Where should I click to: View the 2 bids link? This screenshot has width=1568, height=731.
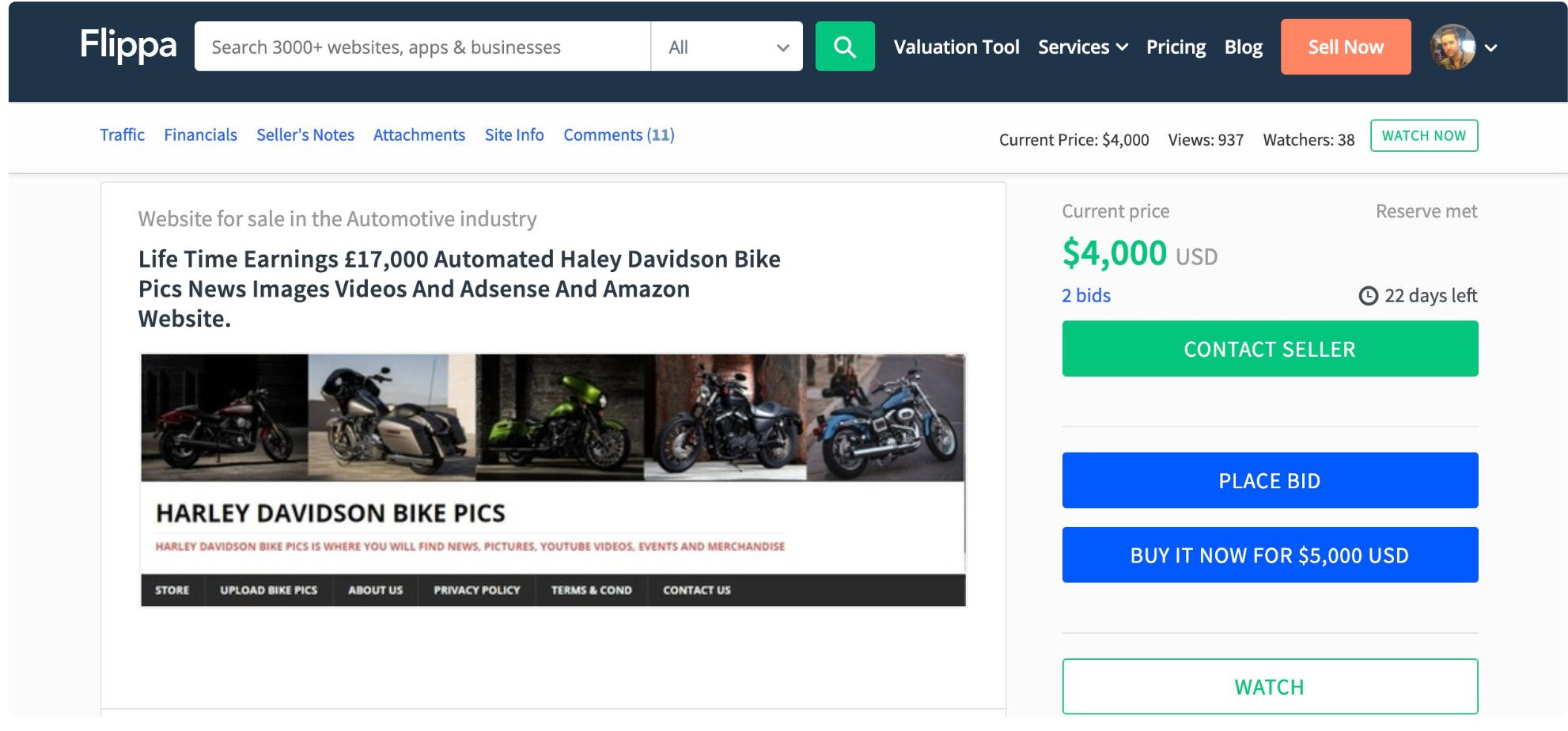click(x=1085, y=296)
